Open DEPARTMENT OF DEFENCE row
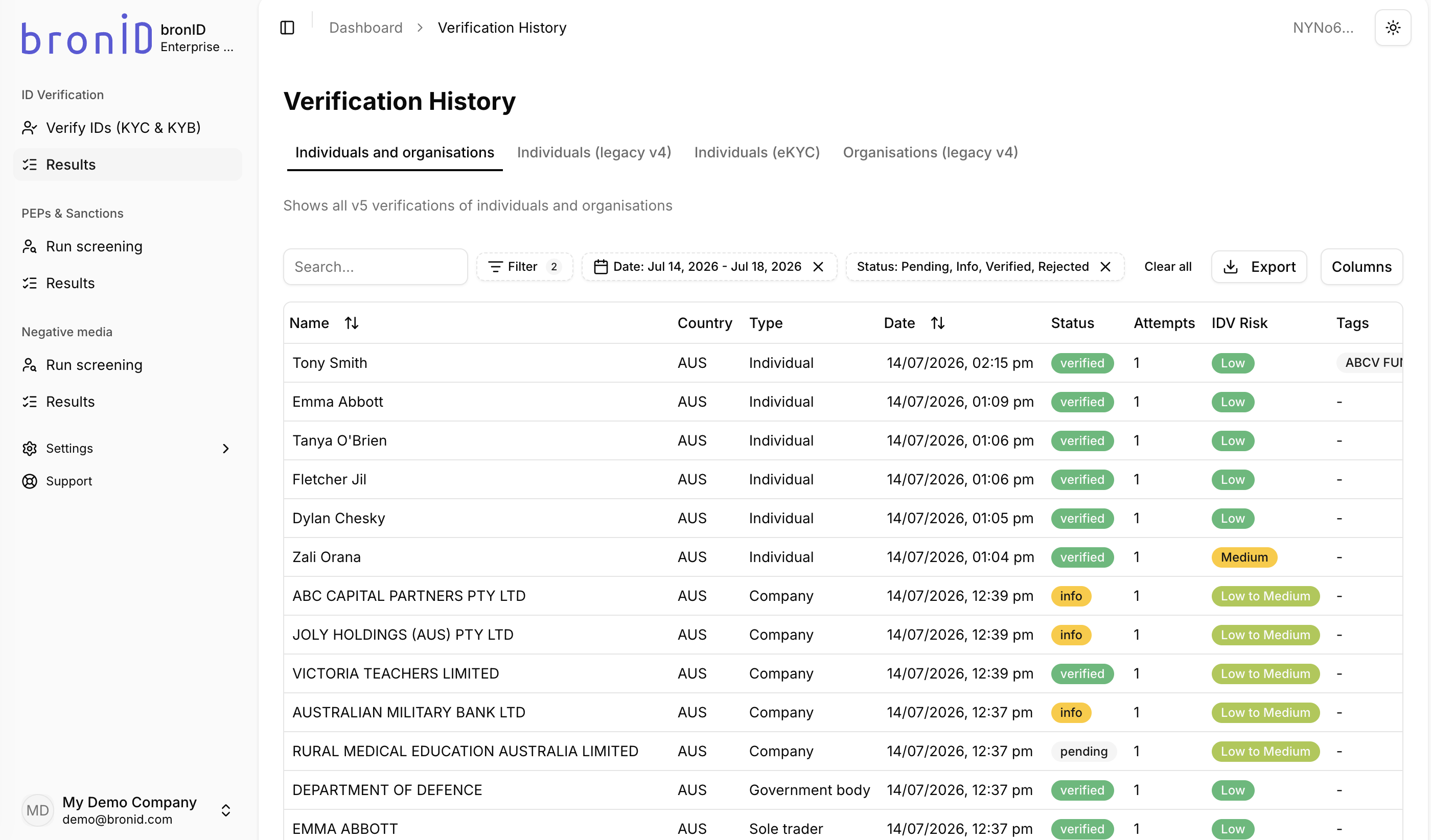1431x840 pixels. tap(843, 790)
